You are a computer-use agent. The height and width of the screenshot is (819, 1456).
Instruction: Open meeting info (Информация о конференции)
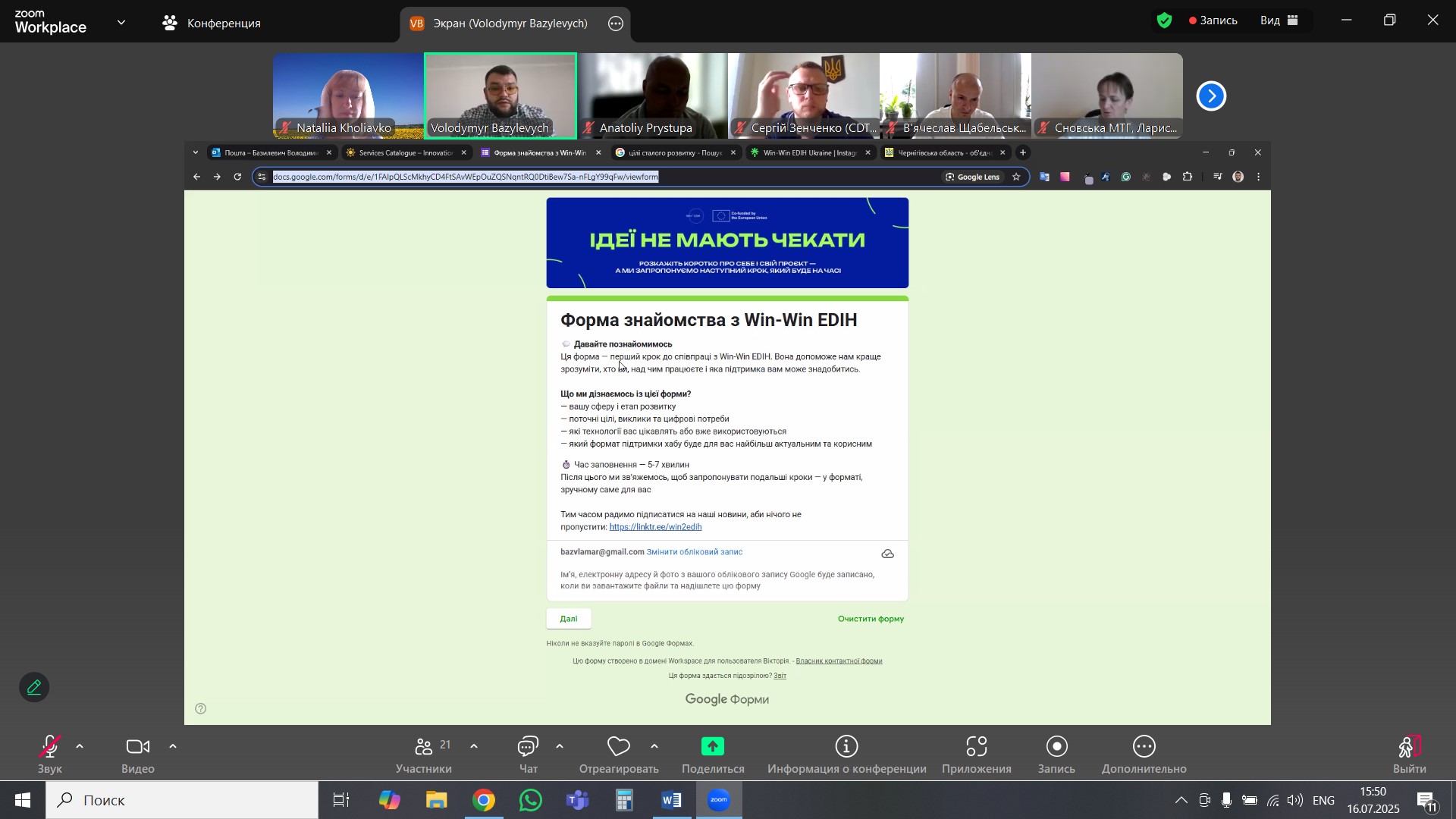tap(846, 748)
